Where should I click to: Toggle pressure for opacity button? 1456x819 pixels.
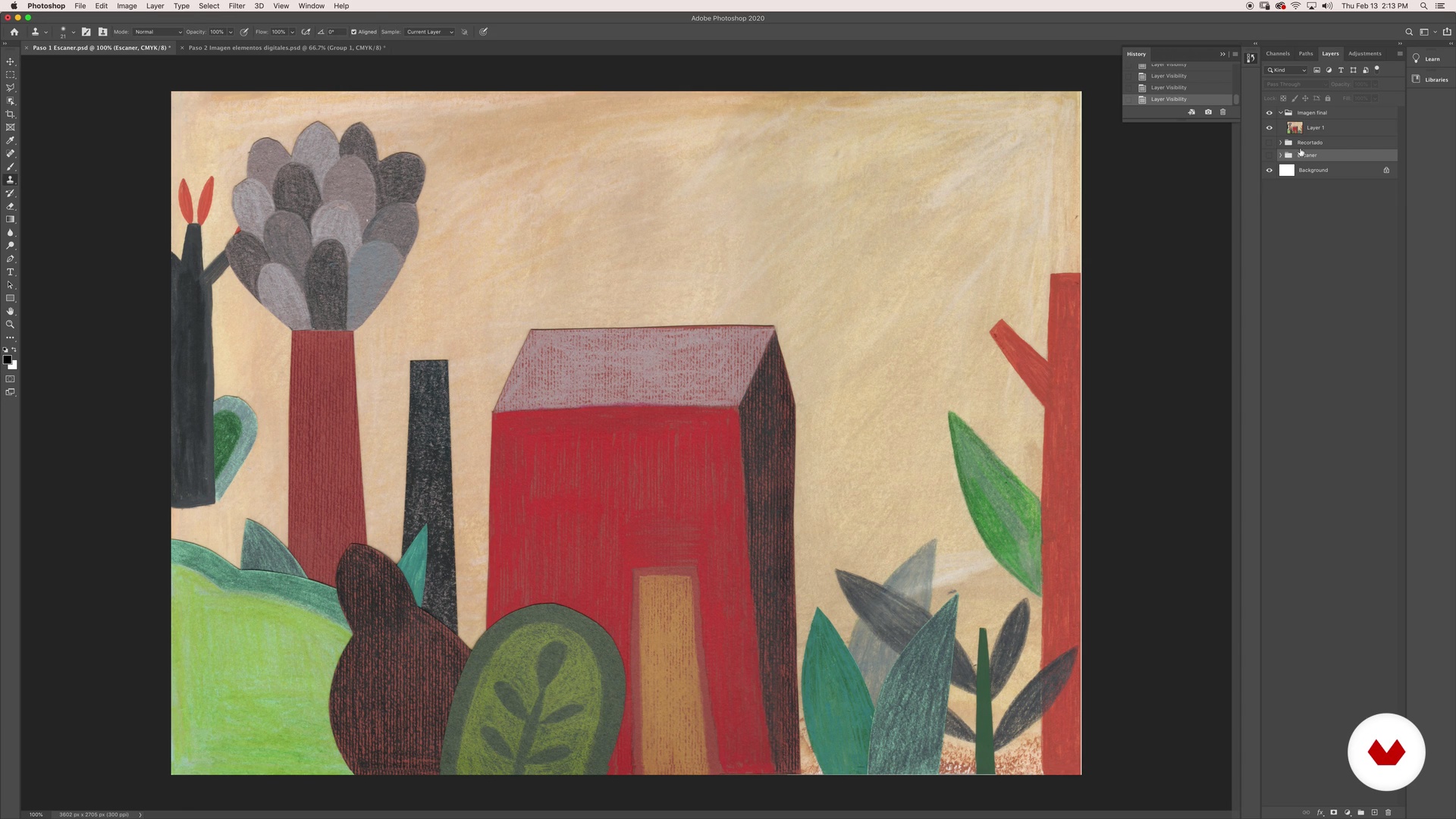(x=244, y=32)
